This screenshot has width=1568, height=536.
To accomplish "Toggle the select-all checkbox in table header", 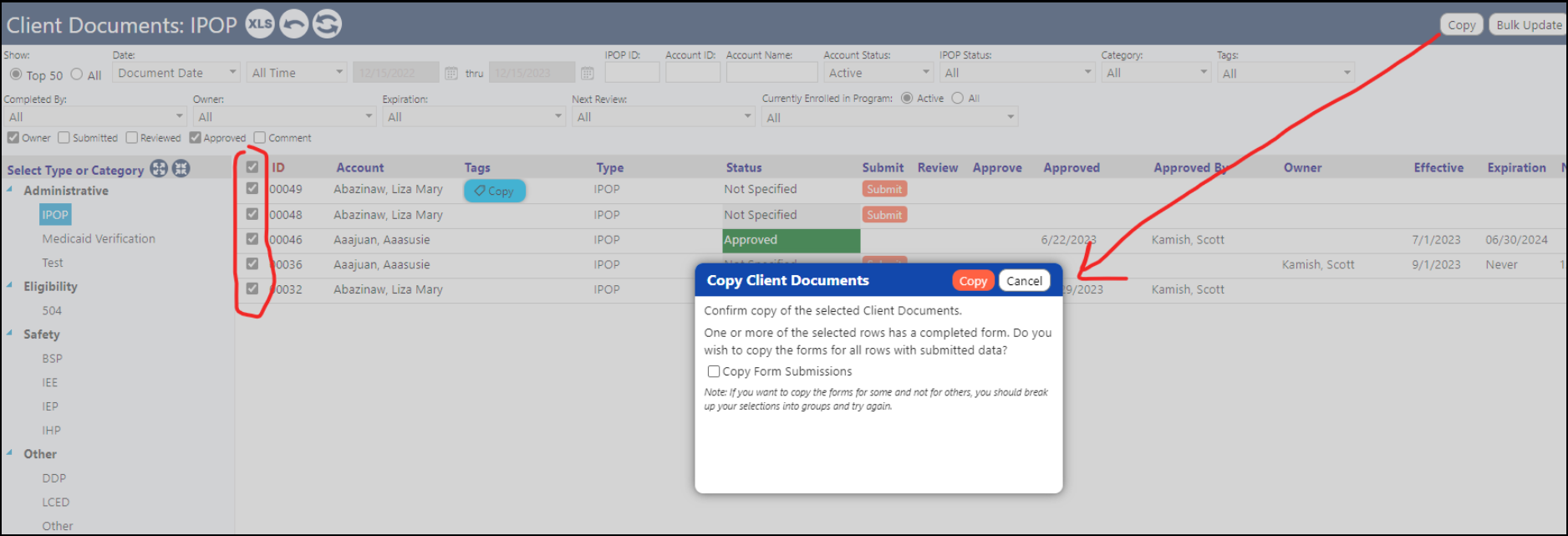I will click(252, 167).
